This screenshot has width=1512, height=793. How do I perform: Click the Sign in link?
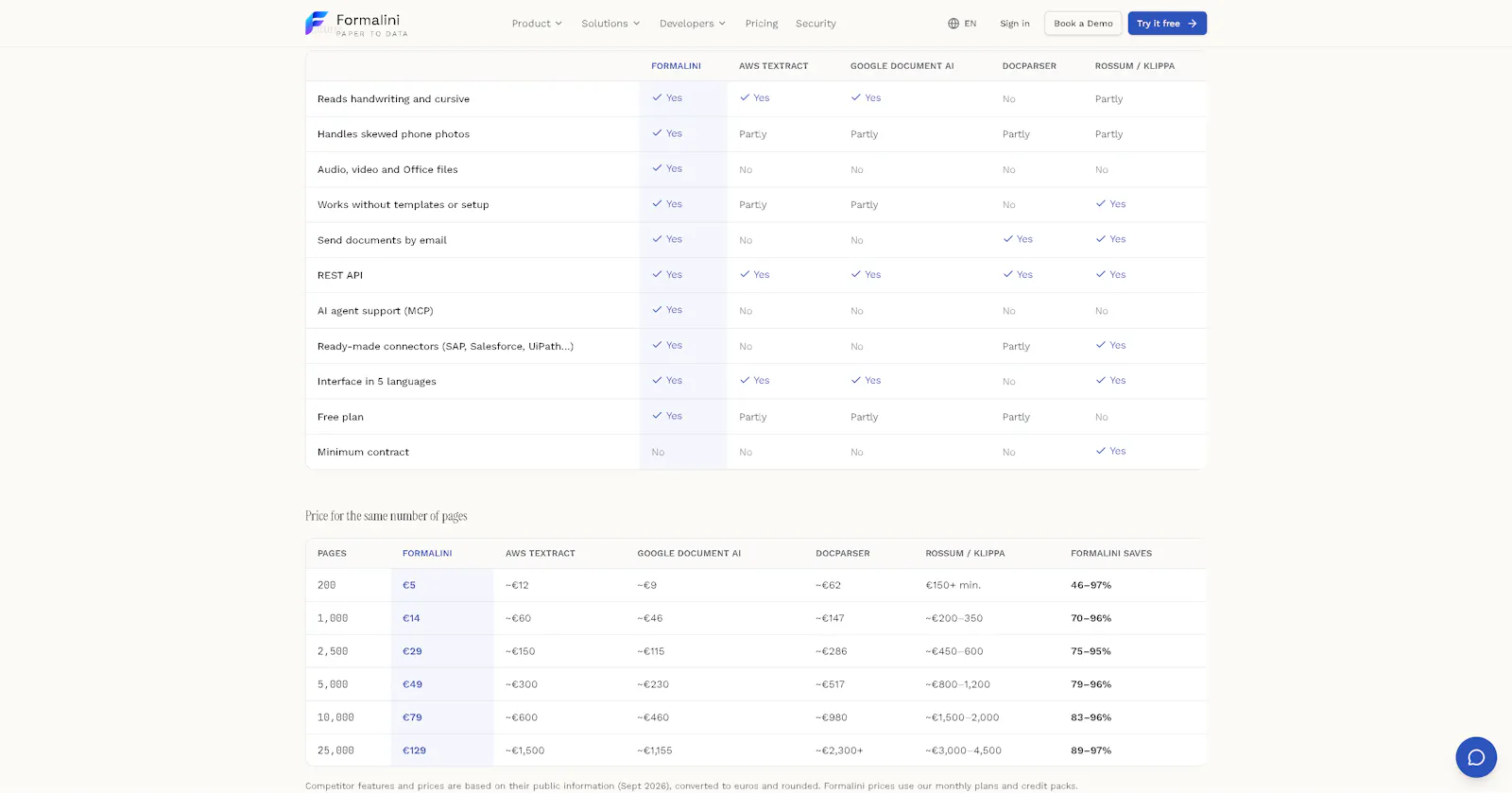(x=1015, y=24)
